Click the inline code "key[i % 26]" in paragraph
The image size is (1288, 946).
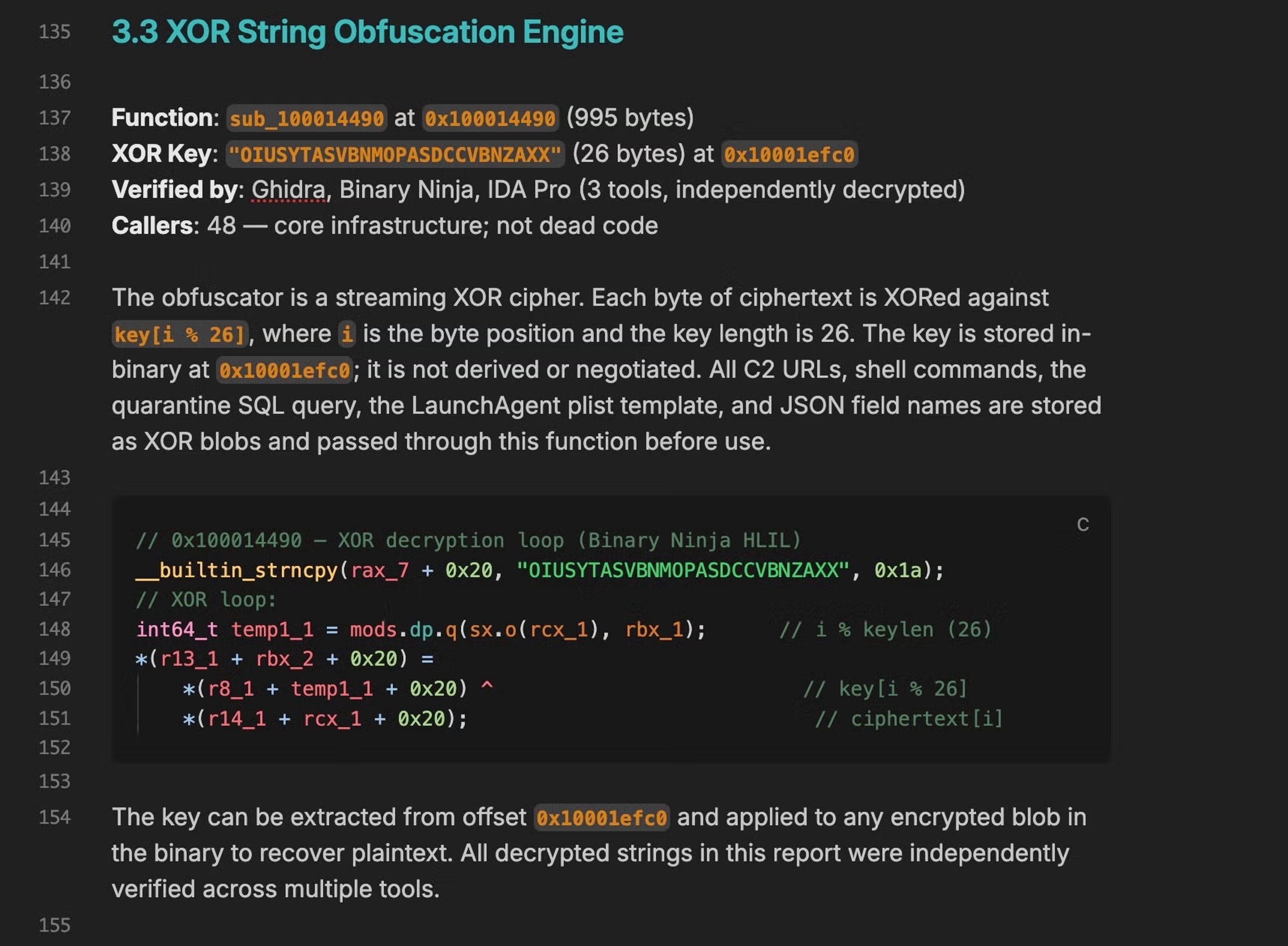pyautogui.click(x=180, y=335)
